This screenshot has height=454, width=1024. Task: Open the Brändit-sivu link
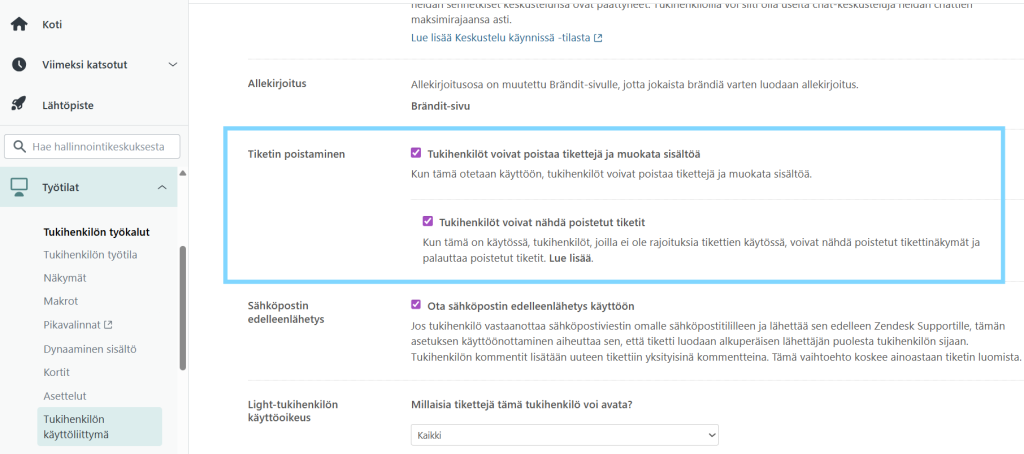pyautogui.click(x=440, y=106)
